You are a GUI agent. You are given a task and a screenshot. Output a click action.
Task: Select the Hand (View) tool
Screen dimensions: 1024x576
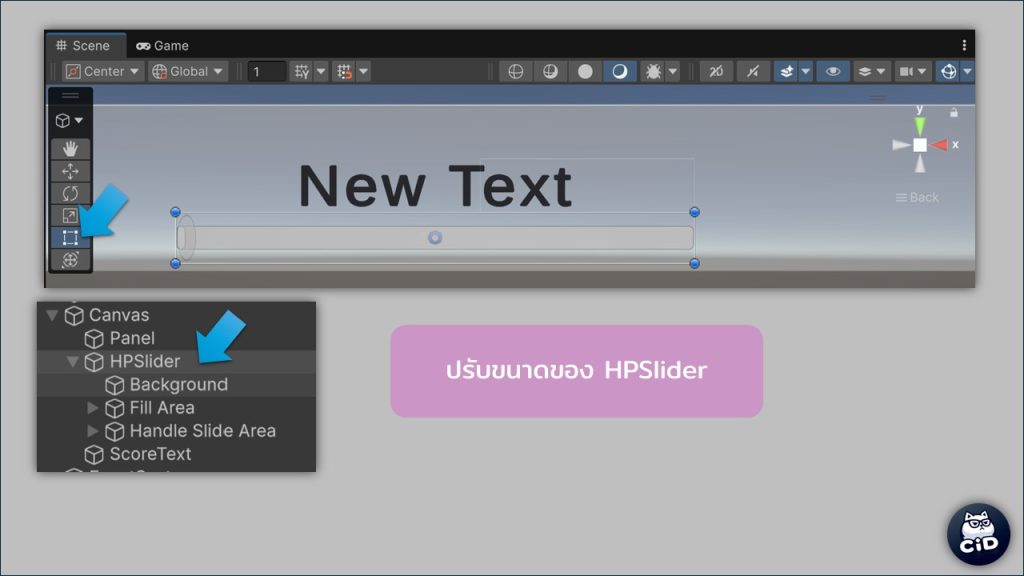[70, 149]
